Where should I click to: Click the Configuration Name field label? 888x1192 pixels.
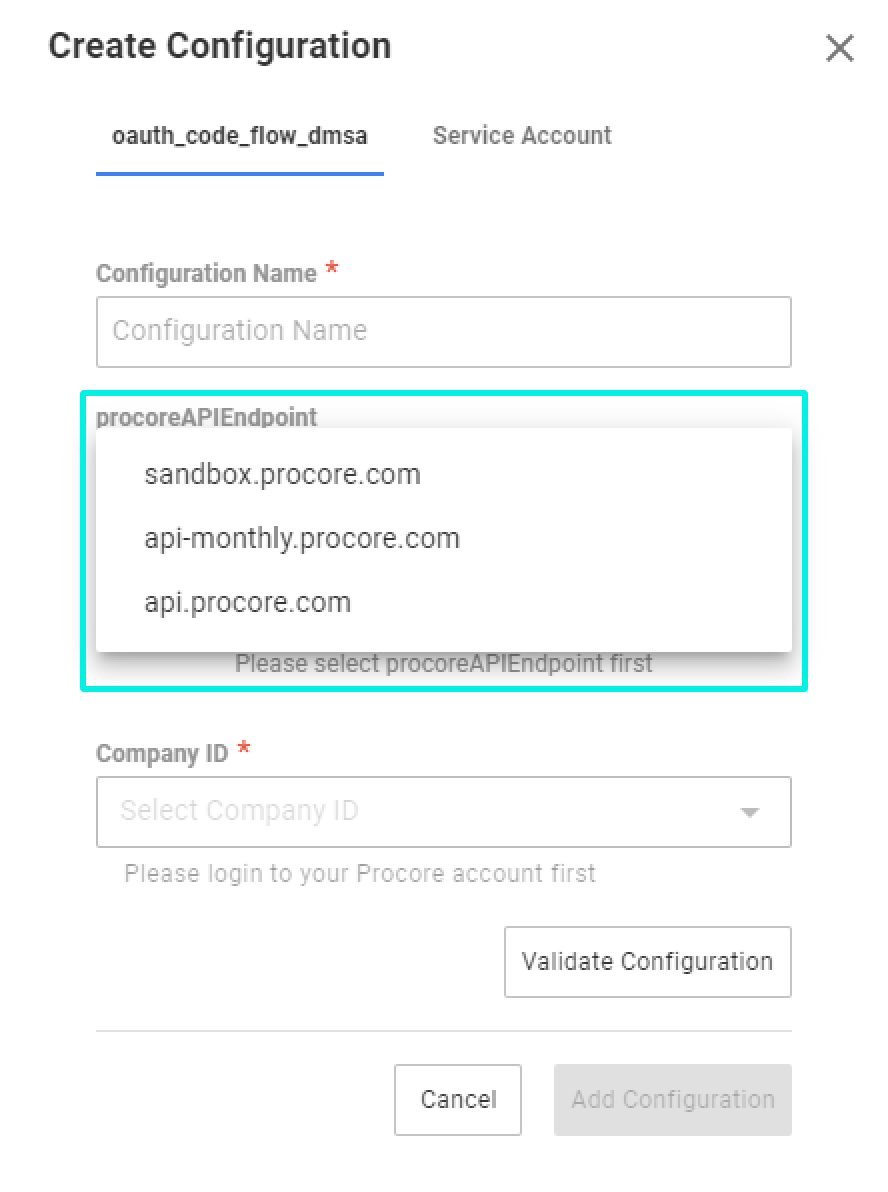click(x=206, y=274)
